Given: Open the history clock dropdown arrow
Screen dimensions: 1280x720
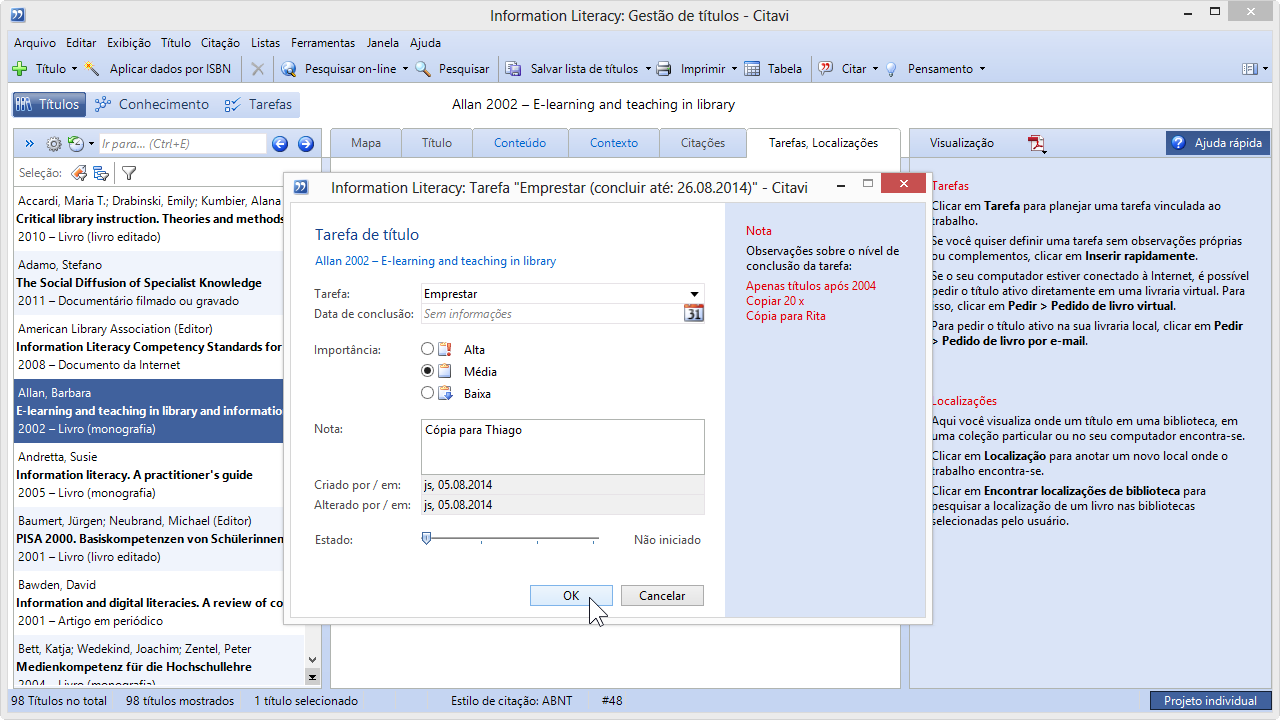Looking at the screenshot, I should (91, 144).
